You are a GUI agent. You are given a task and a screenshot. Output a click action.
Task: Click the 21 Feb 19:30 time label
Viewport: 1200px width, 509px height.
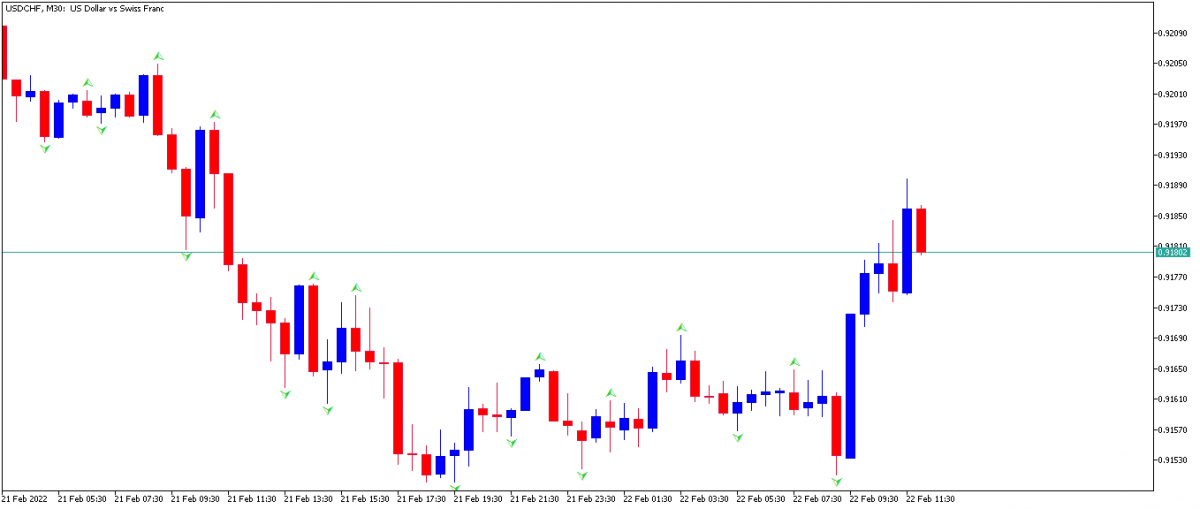478,498
